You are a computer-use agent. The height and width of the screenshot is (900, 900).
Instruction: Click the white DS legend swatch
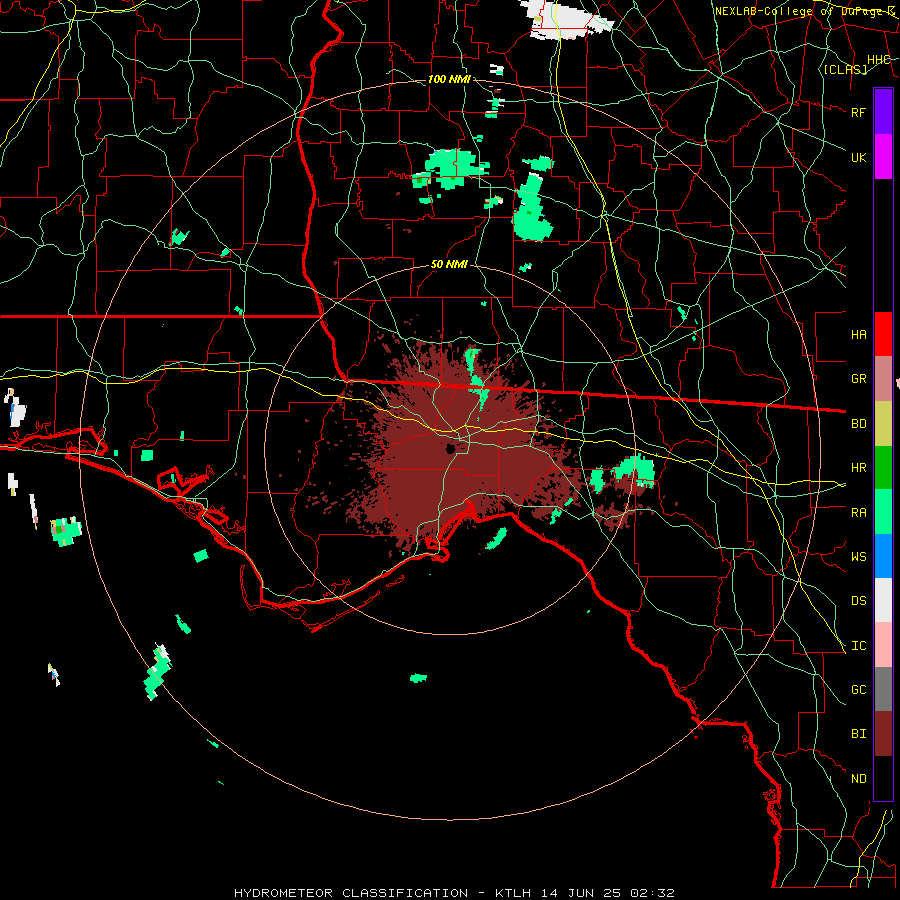tap(883, 600)
